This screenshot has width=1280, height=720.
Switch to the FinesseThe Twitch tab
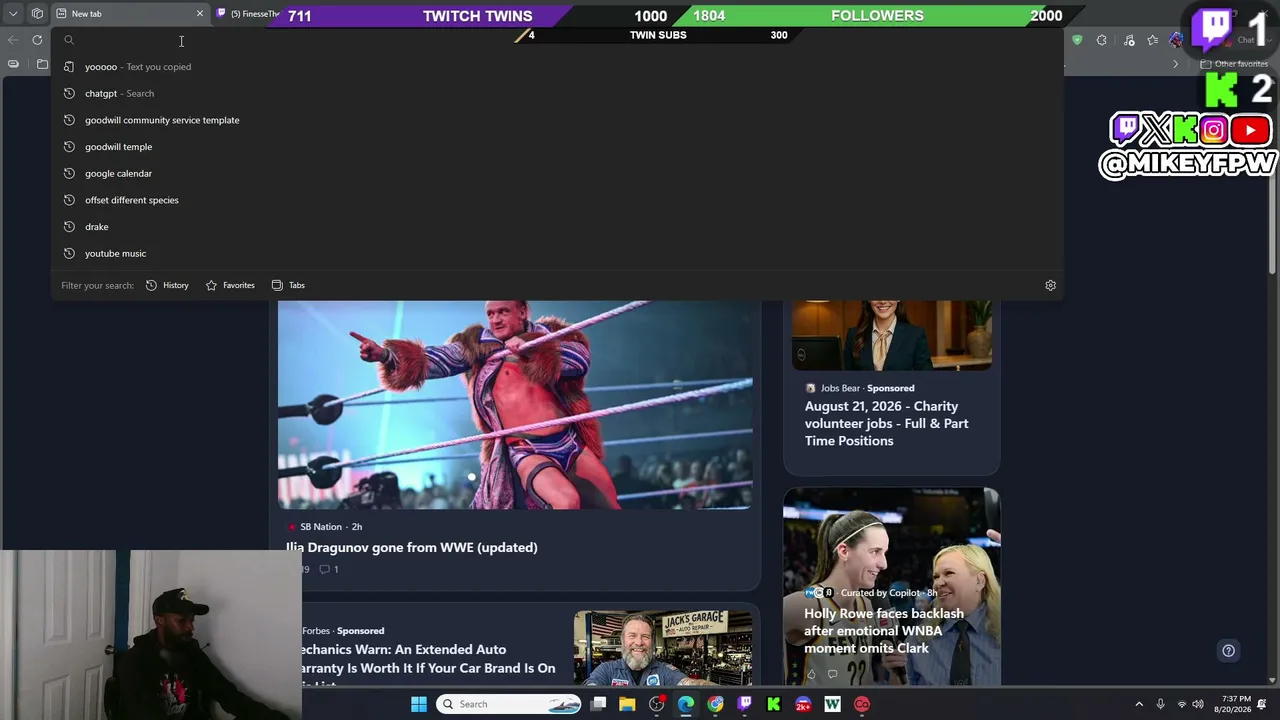click(x=247, y=14)
